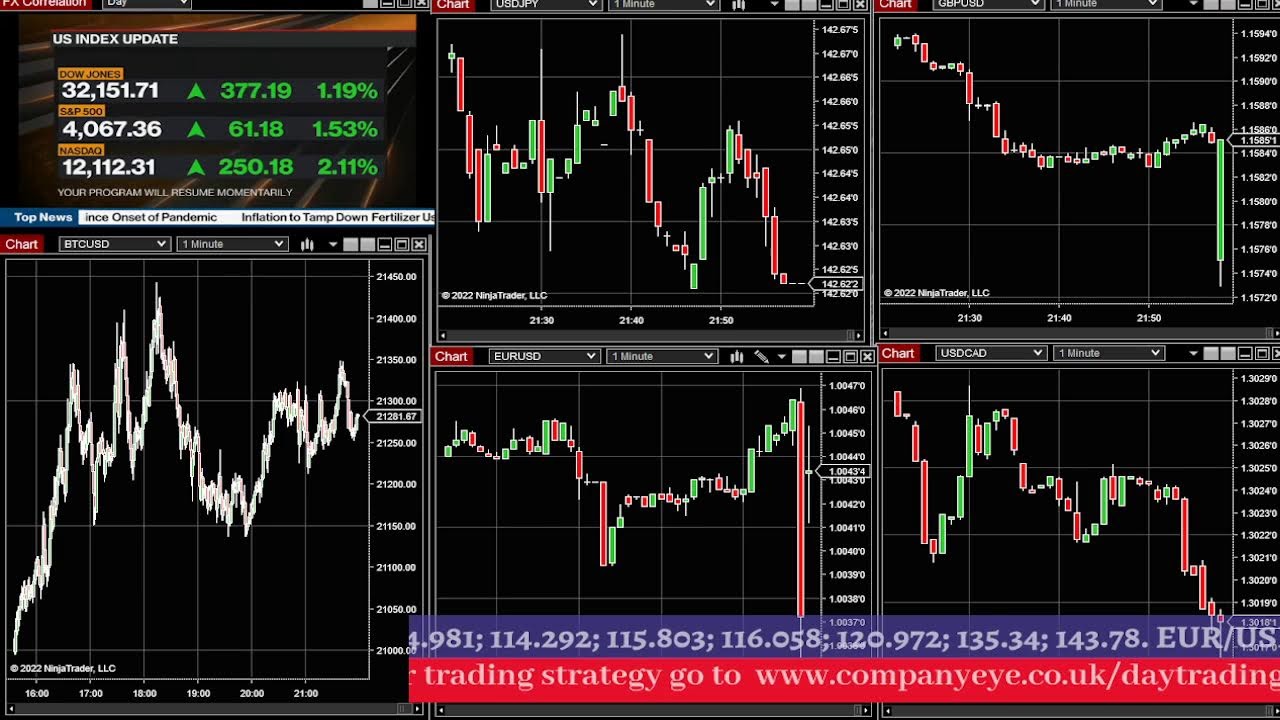The height and width of the screenshot is (720, 1280).
Task: Click the Nasdaq value 12,112.31
Action: (109, 167)
